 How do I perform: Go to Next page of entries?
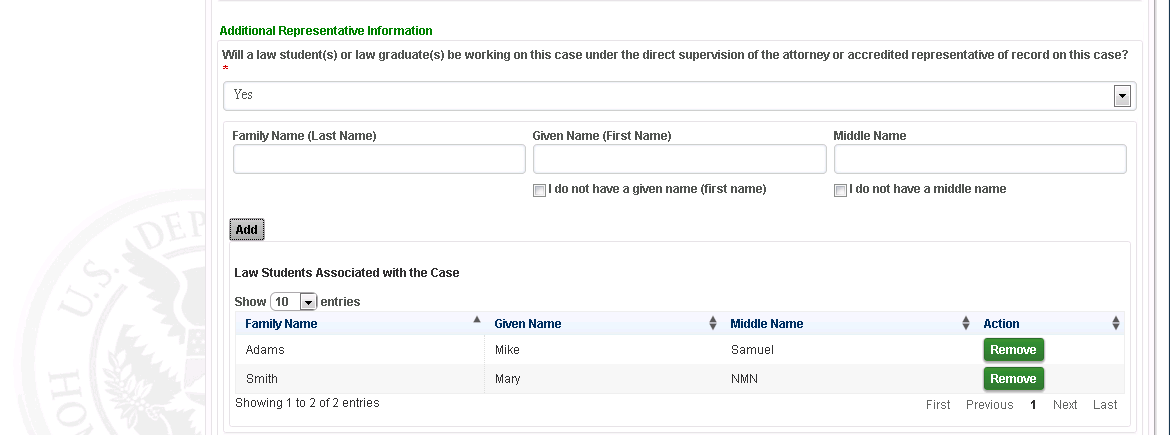coord(1065,405)
